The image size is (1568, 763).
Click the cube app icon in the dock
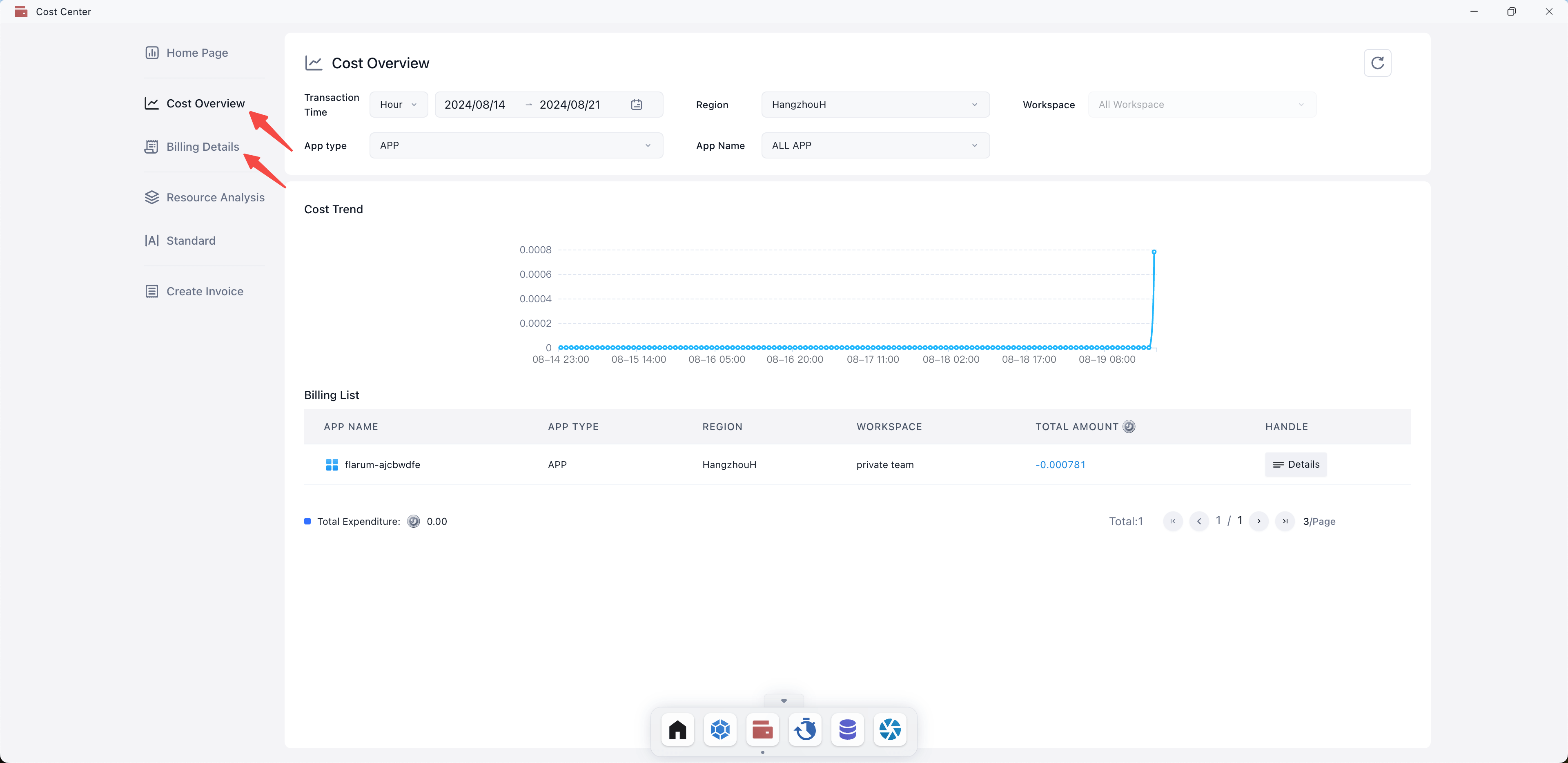coord(720,729)
